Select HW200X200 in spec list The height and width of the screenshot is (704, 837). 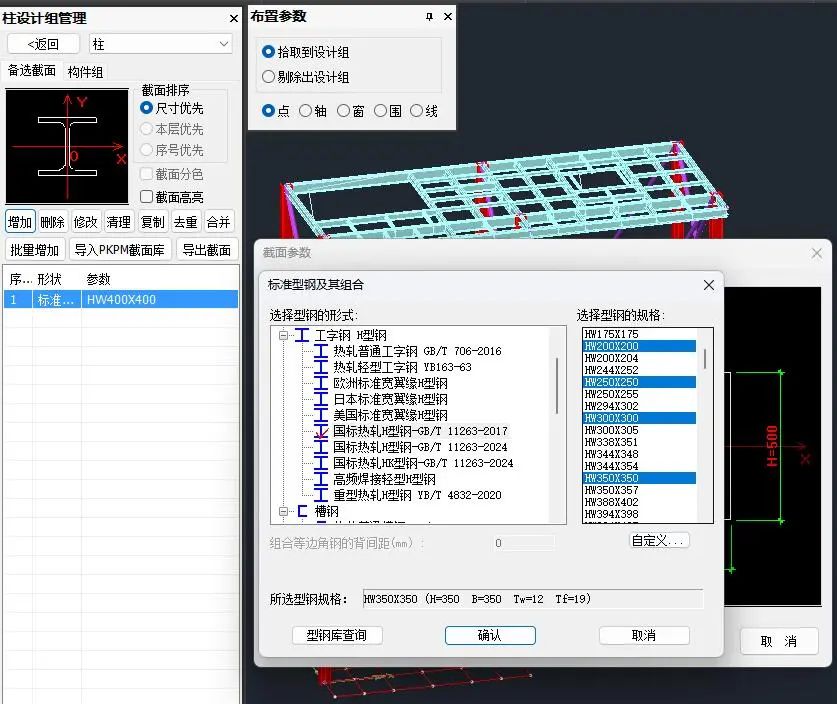[639, 346]
